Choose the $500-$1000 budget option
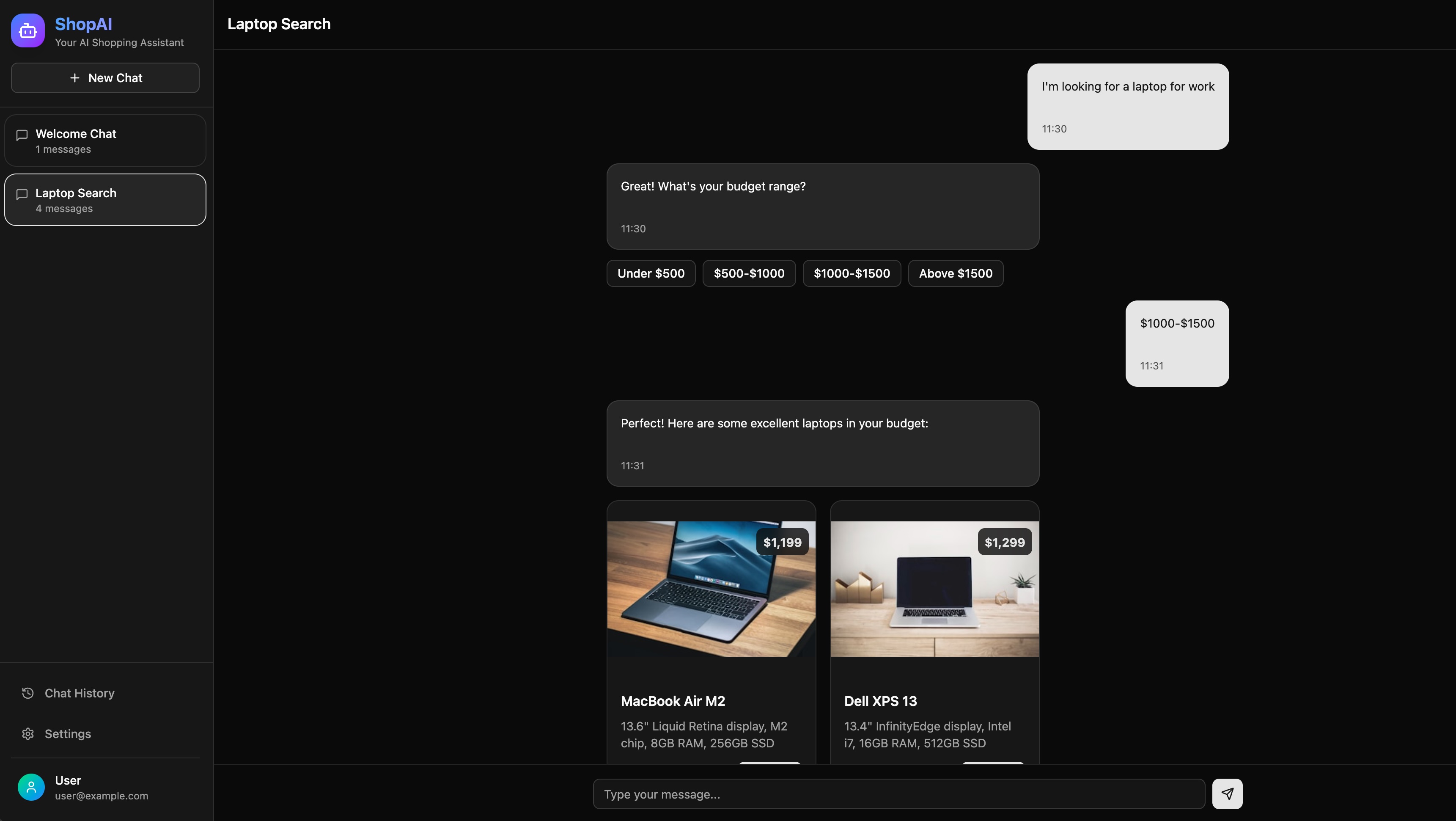 (749, 274)
